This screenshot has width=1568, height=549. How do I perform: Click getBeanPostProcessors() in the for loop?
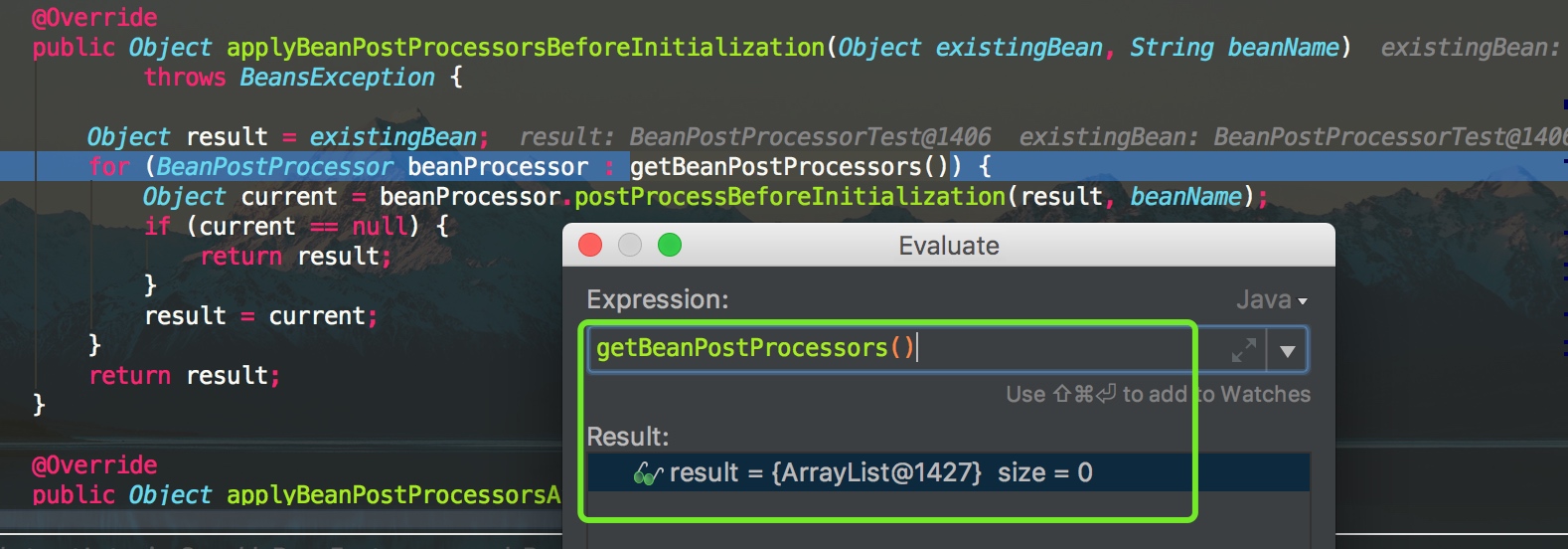click(790, 166)
